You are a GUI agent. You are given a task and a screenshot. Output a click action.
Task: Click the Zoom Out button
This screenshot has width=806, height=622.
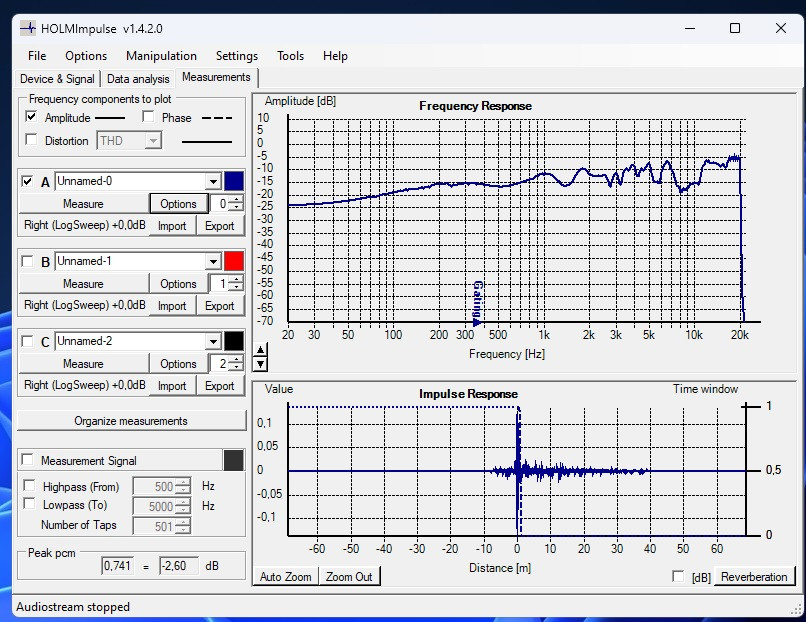[349, 577]
